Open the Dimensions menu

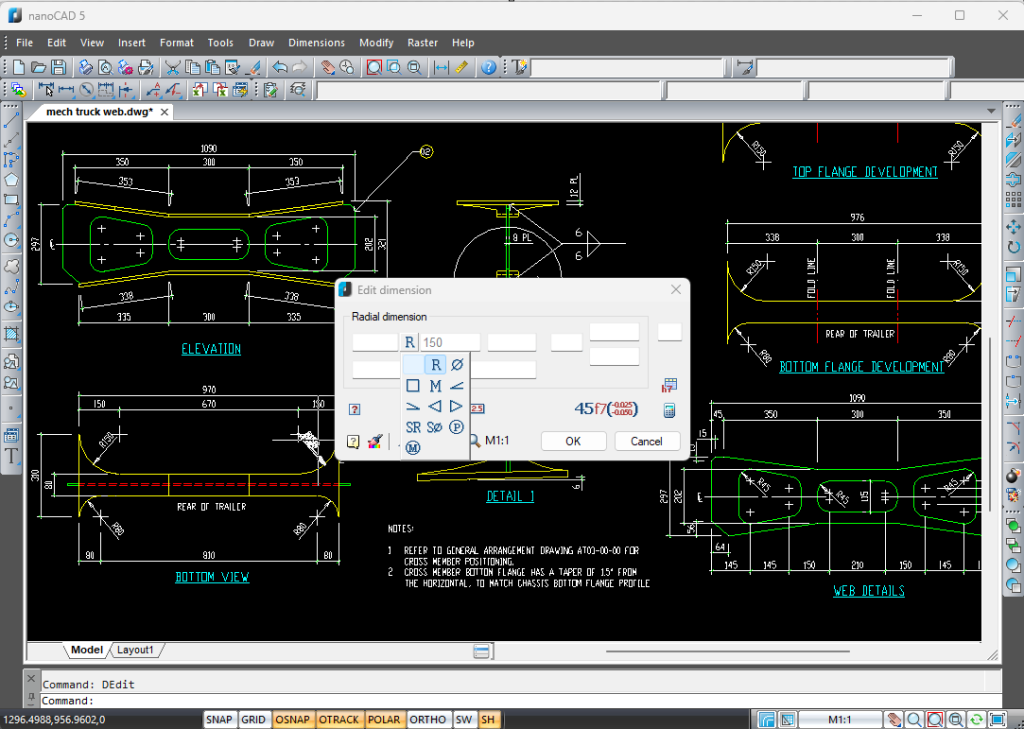click(316, 42)
